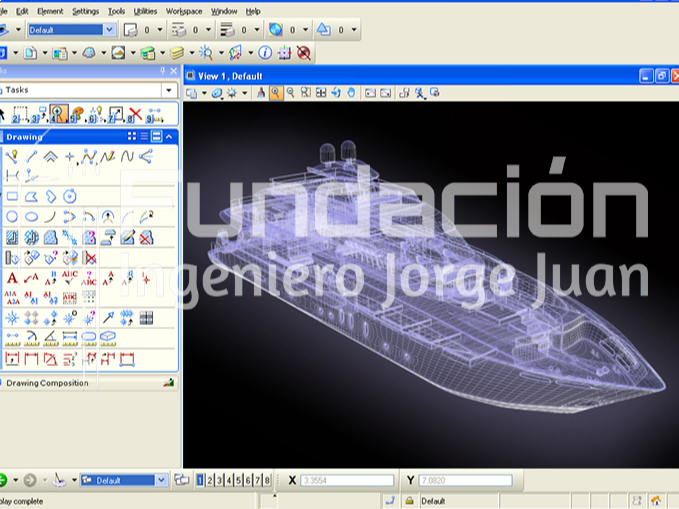
Task: Switch Drawing panel to list layout mode
Action: tap(144, 137)
